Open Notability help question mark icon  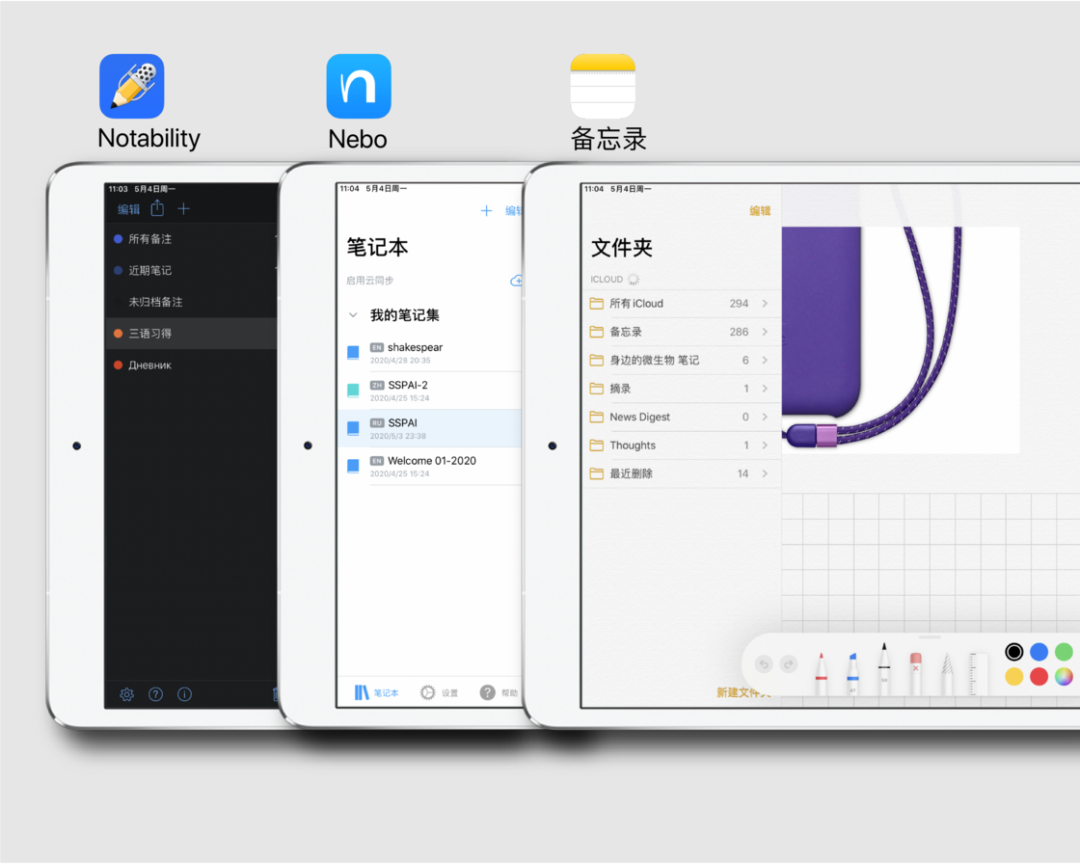(156, 694)
